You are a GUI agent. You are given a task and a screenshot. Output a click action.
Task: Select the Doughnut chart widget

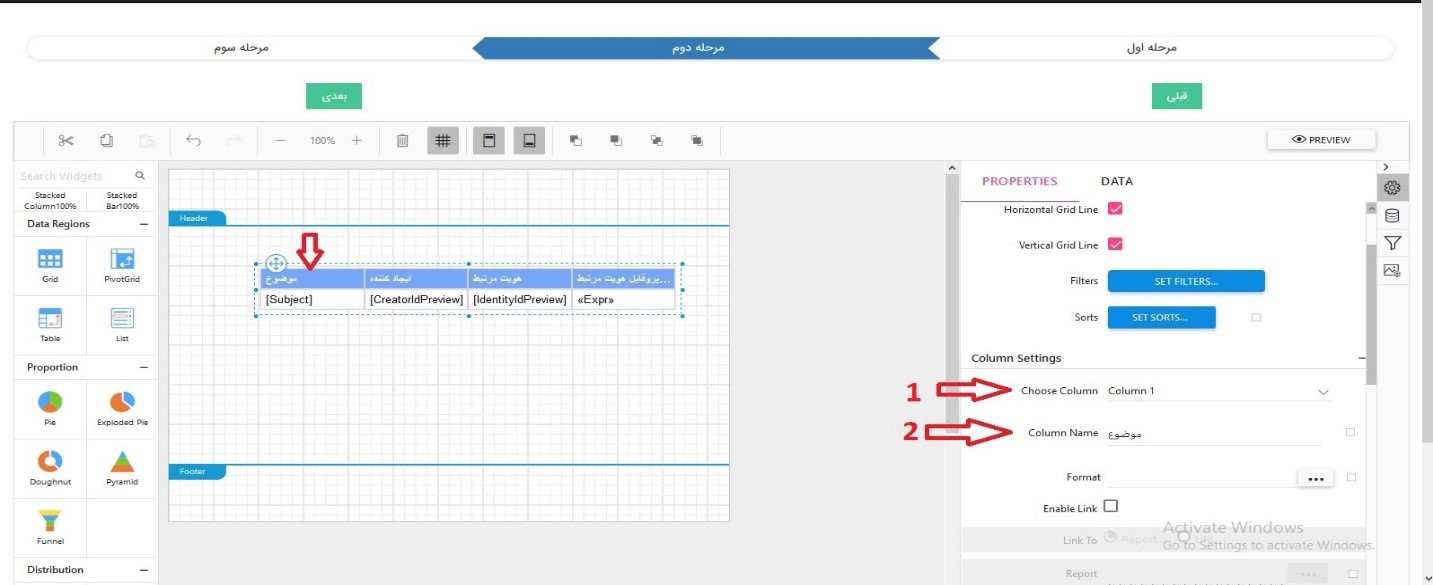[x=50, y=467]
